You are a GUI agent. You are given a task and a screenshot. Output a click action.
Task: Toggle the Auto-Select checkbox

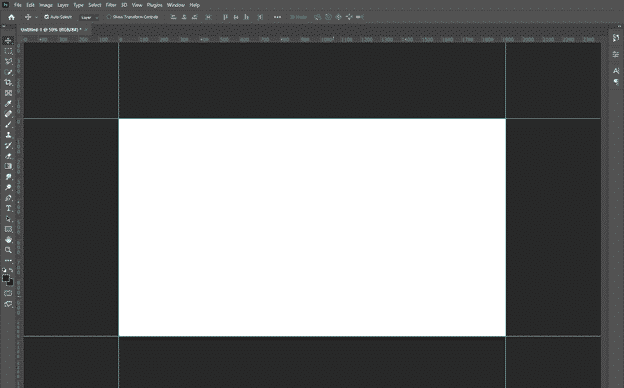[47, 17]
